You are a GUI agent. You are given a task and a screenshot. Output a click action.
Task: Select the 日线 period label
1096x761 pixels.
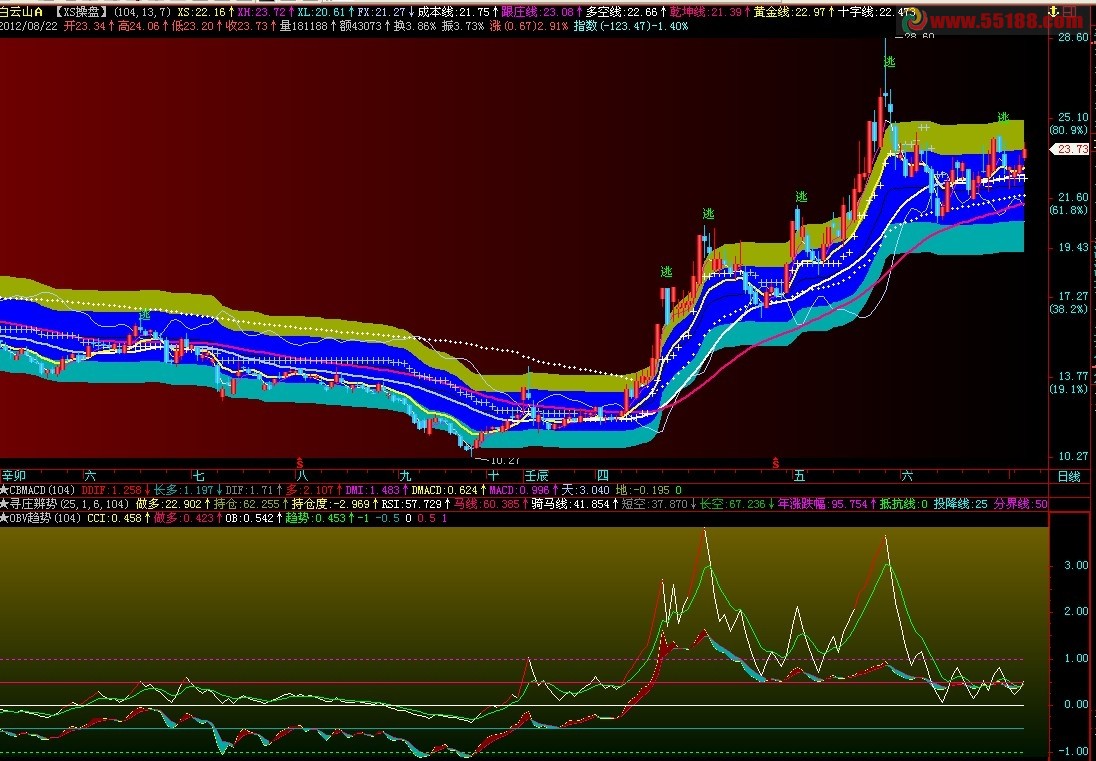1069,477
